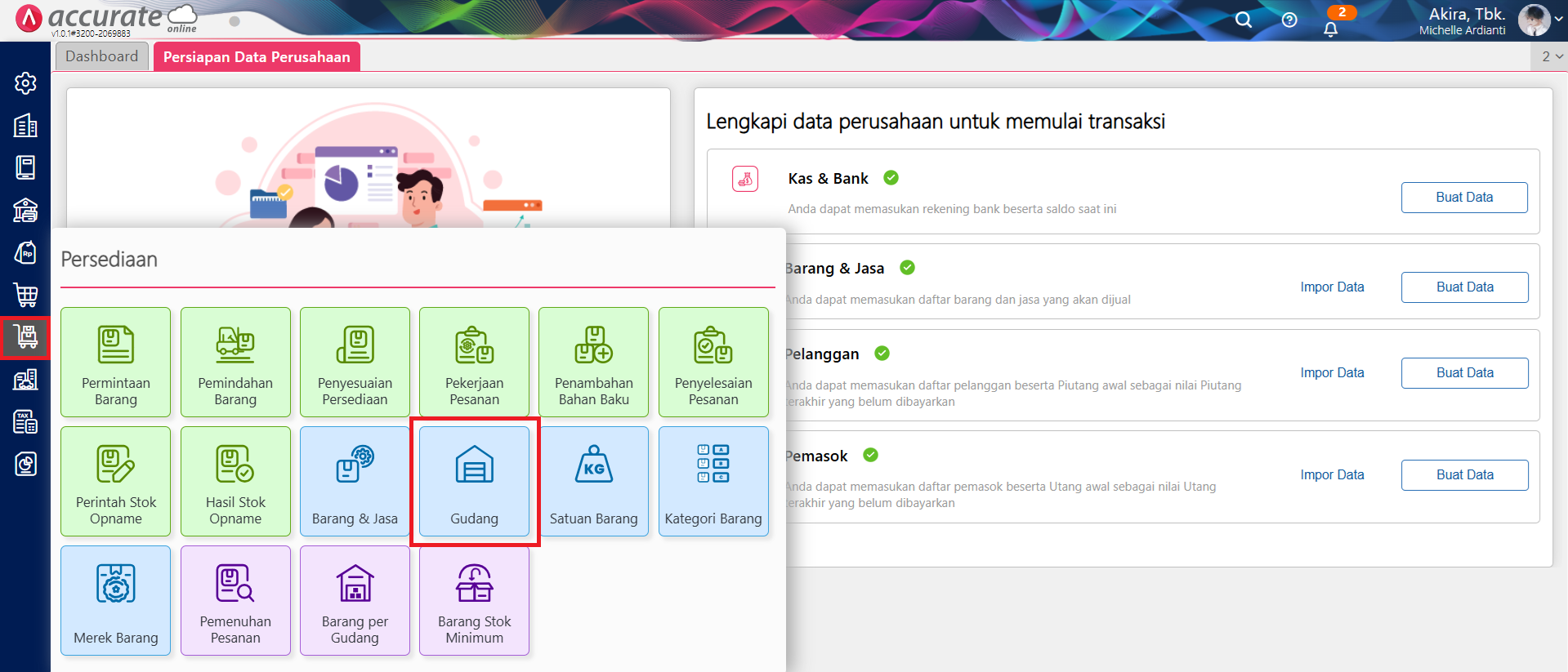Select Persiapan Data Perusahaan tab
This screenshot has width=1568, height=672.
(257, 56)
